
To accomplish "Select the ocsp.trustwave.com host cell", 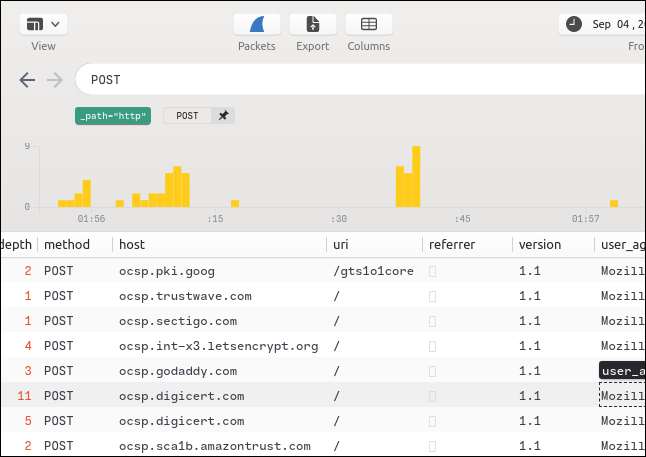I will pyautogui.click(x=185, y=296).
